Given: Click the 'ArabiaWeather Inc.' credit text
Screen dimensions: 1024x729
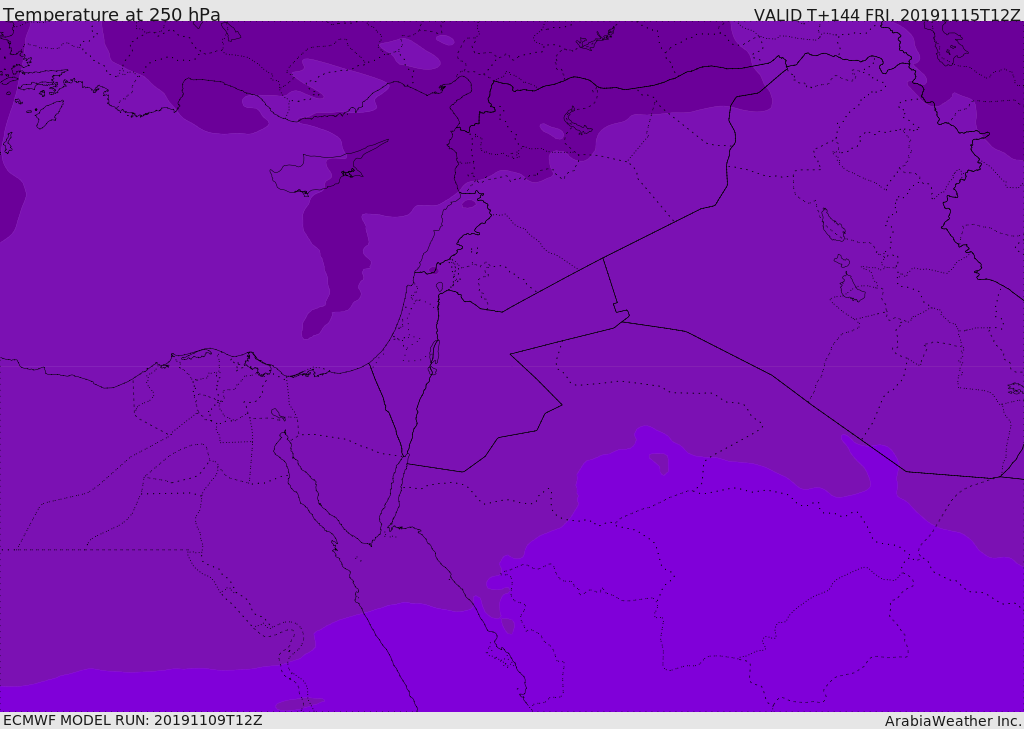Looking at the screenshot, I should (953, 721).
